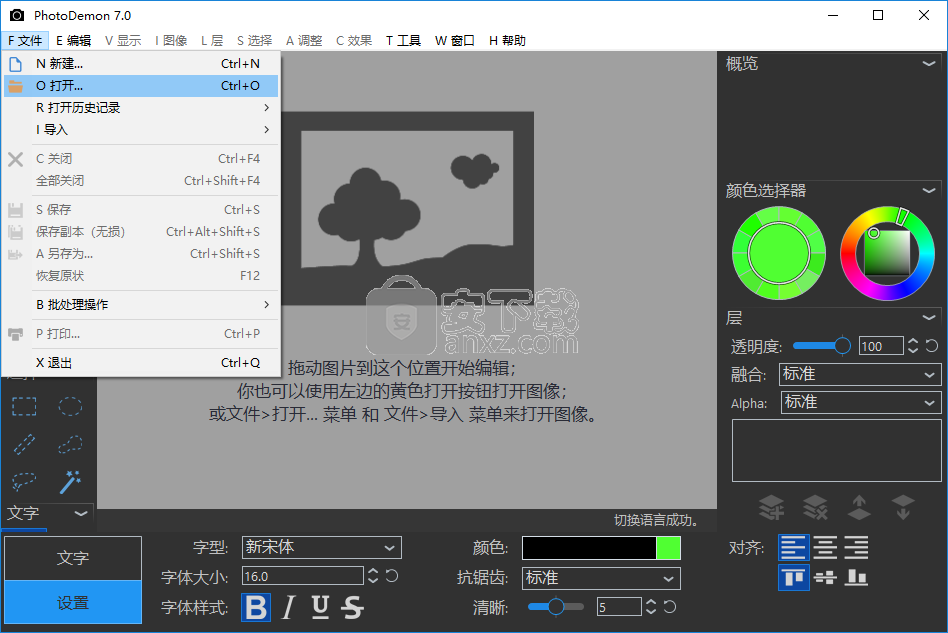The height and width of the screenshot is (633, 948).
Task: Click the open folder icon in menu
Action: click(x=16, y=86)
